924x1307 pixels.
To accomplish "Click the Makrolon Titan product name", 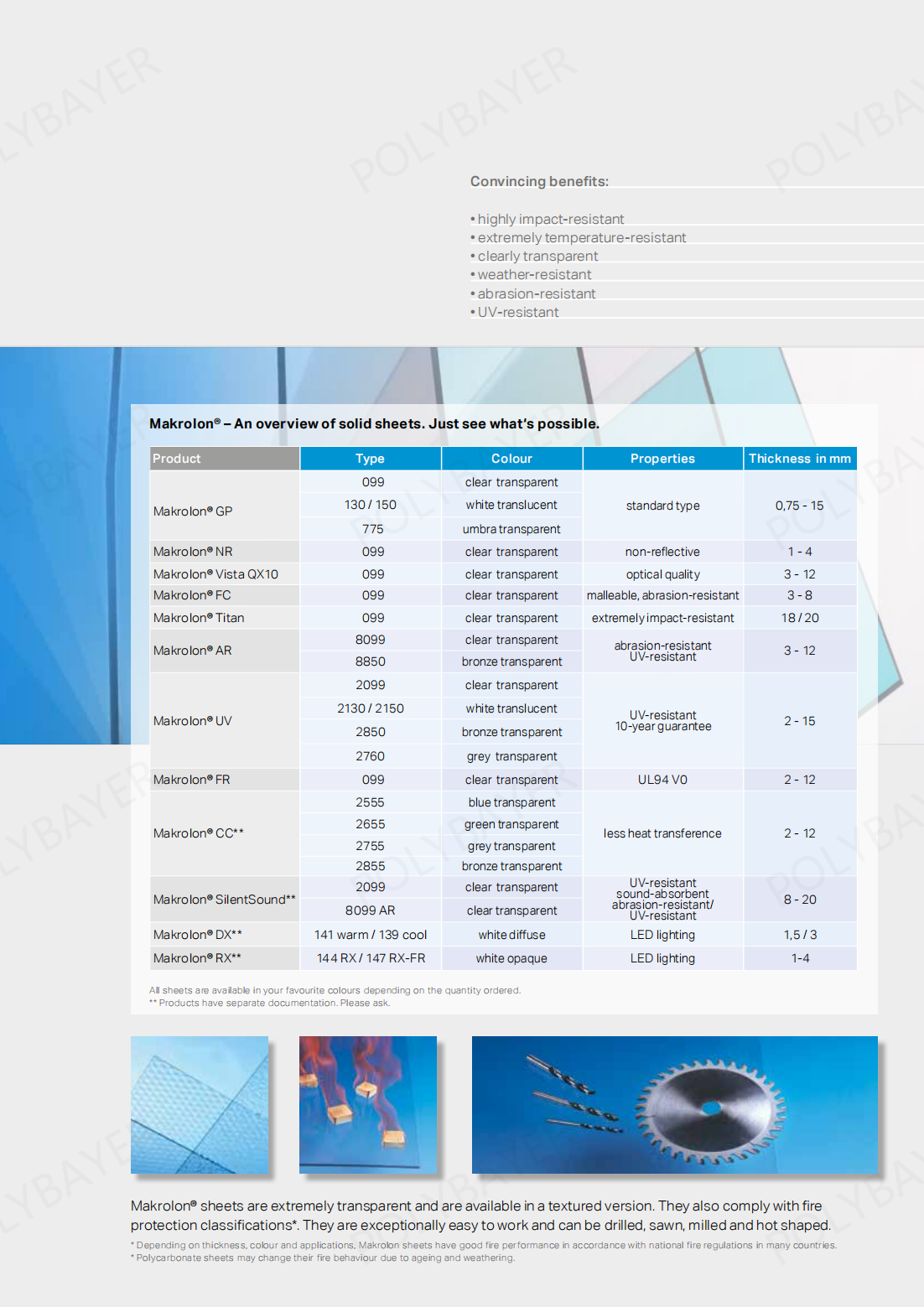I will [199, 618].
